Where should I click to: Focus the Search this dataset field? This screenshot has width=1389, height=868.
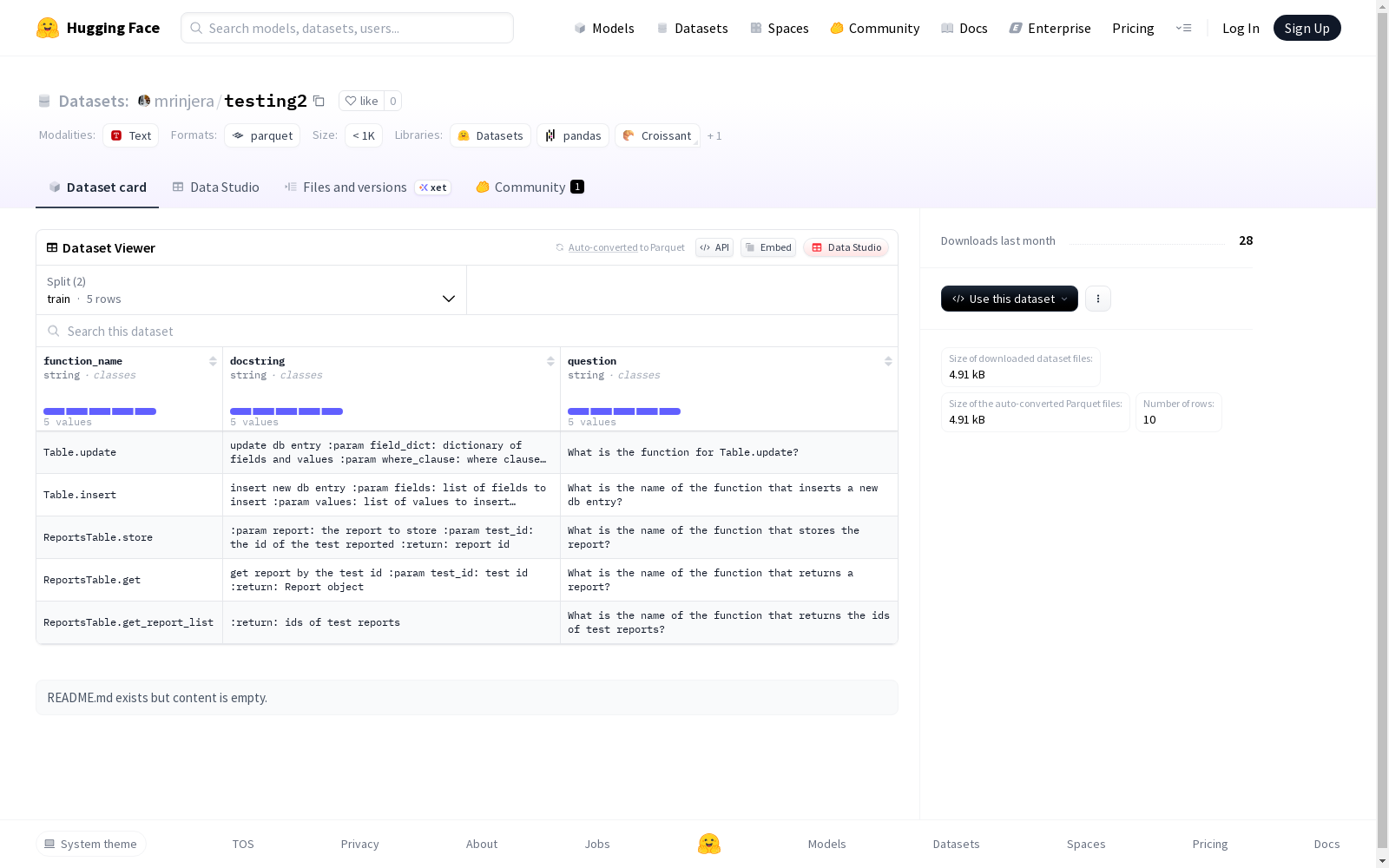(467, 331)
